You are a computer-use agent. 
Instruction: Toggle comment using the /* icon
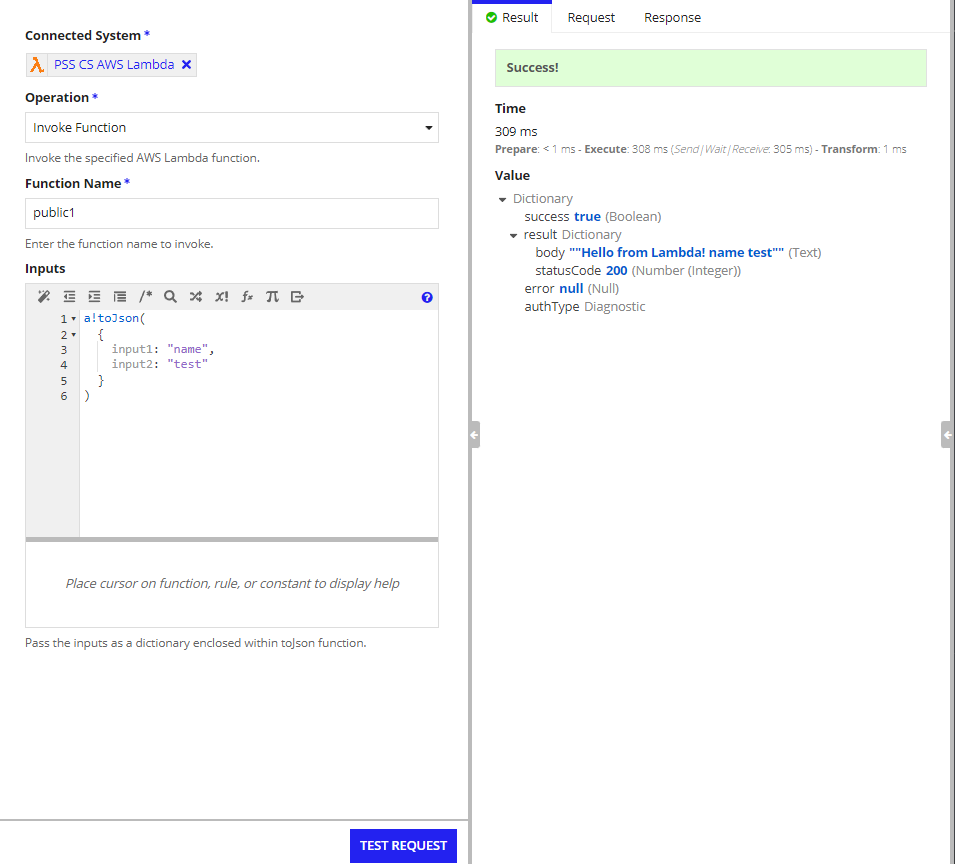click(145, 297)
